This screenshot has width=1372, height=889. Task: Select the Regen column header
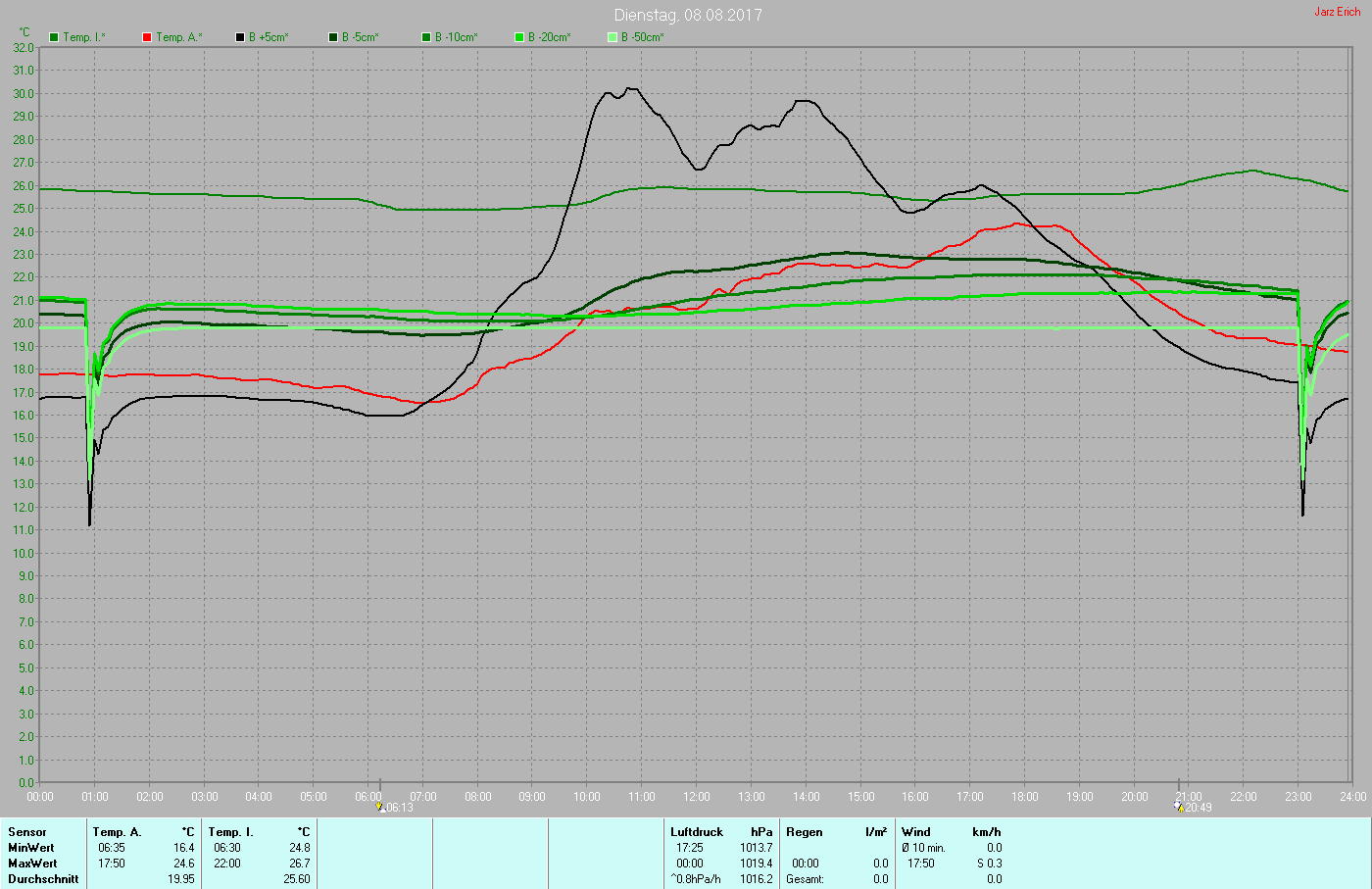805,832
